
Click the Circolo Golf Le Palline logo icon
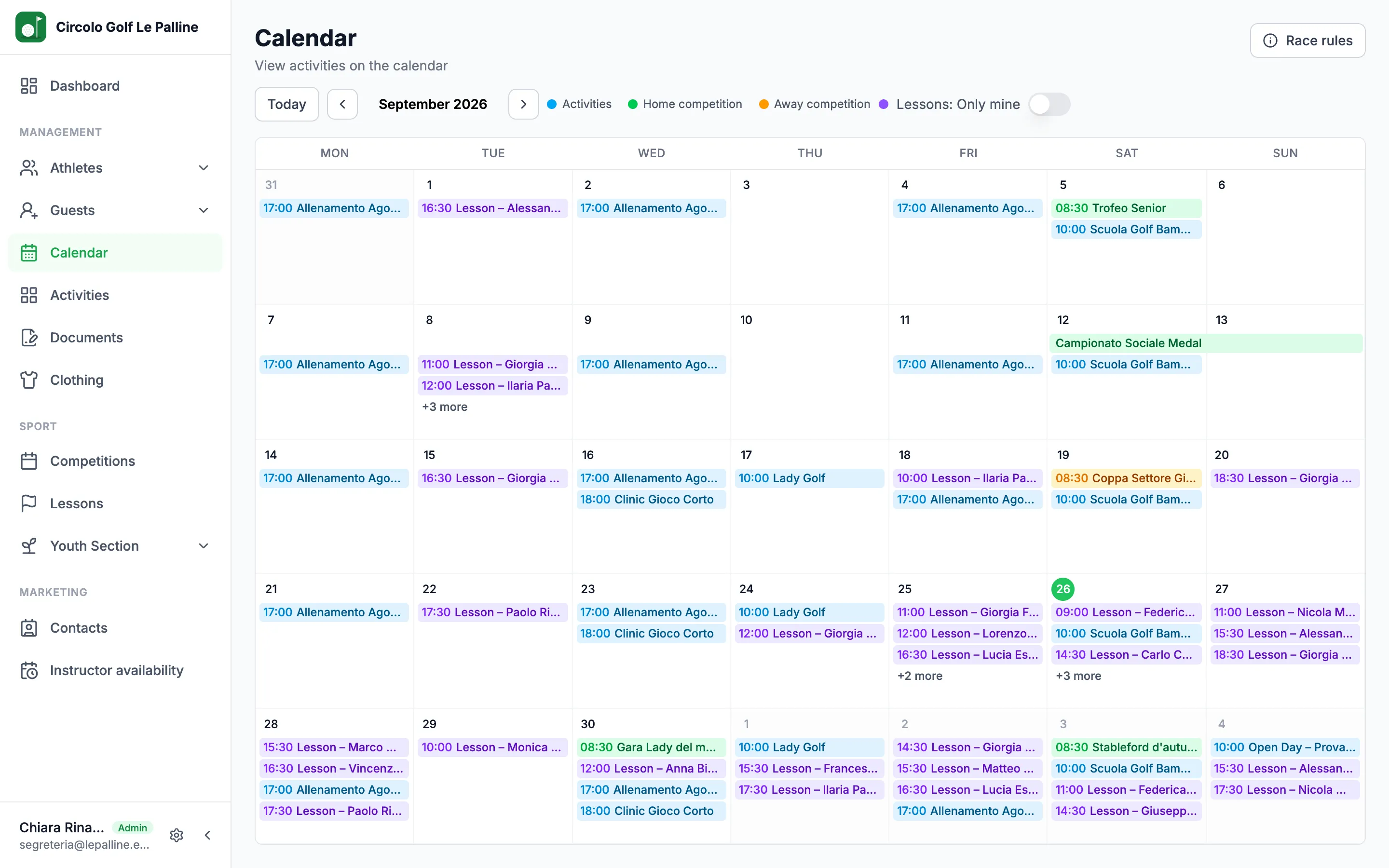(x=30, y=27)
